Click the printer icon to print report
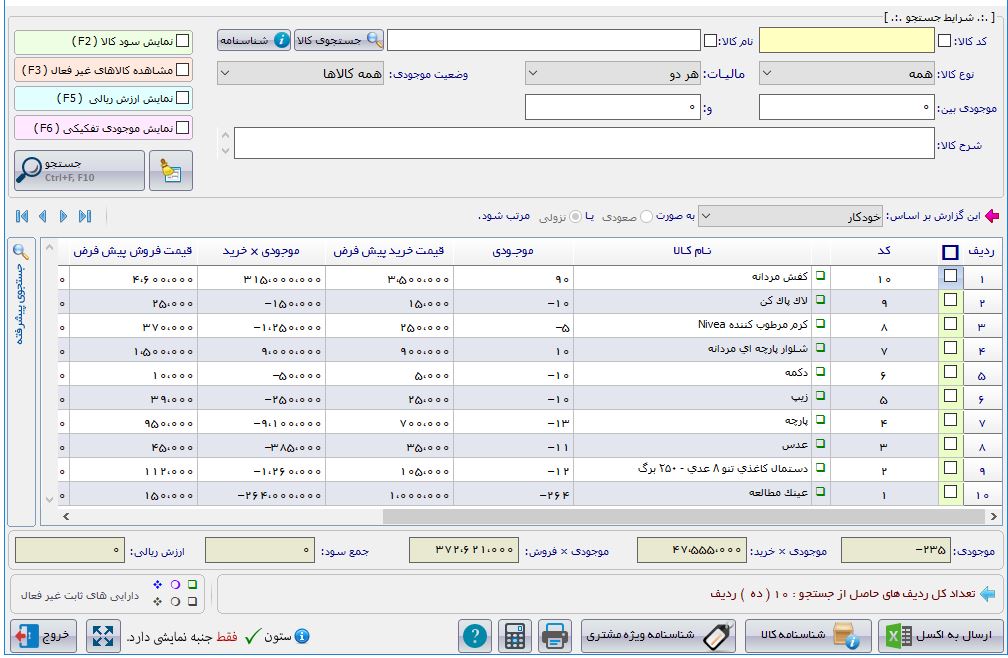Screen dimensions: 1008x658 555,636
